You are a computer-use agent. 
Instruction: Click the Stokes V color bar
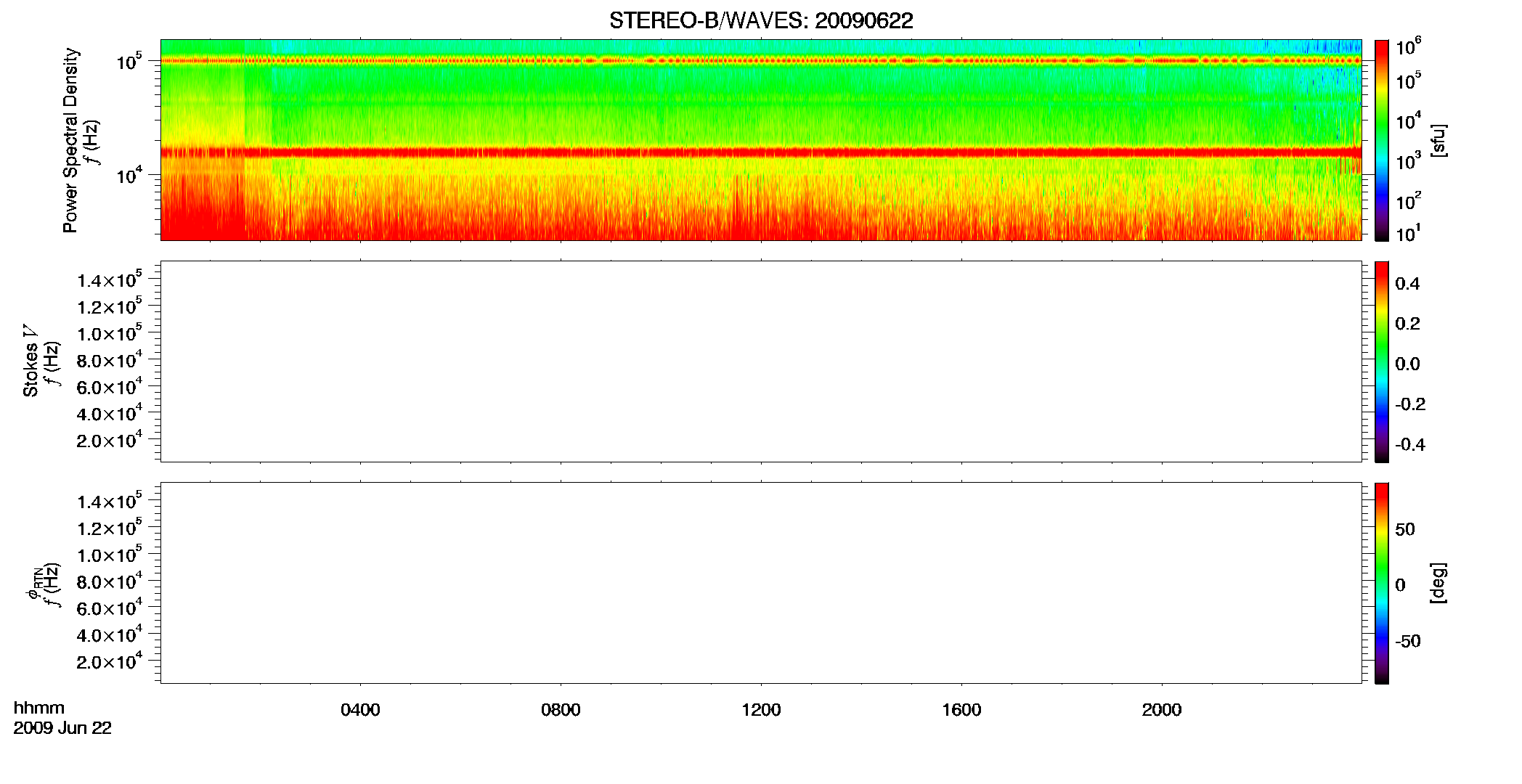tap(1382, 362)
